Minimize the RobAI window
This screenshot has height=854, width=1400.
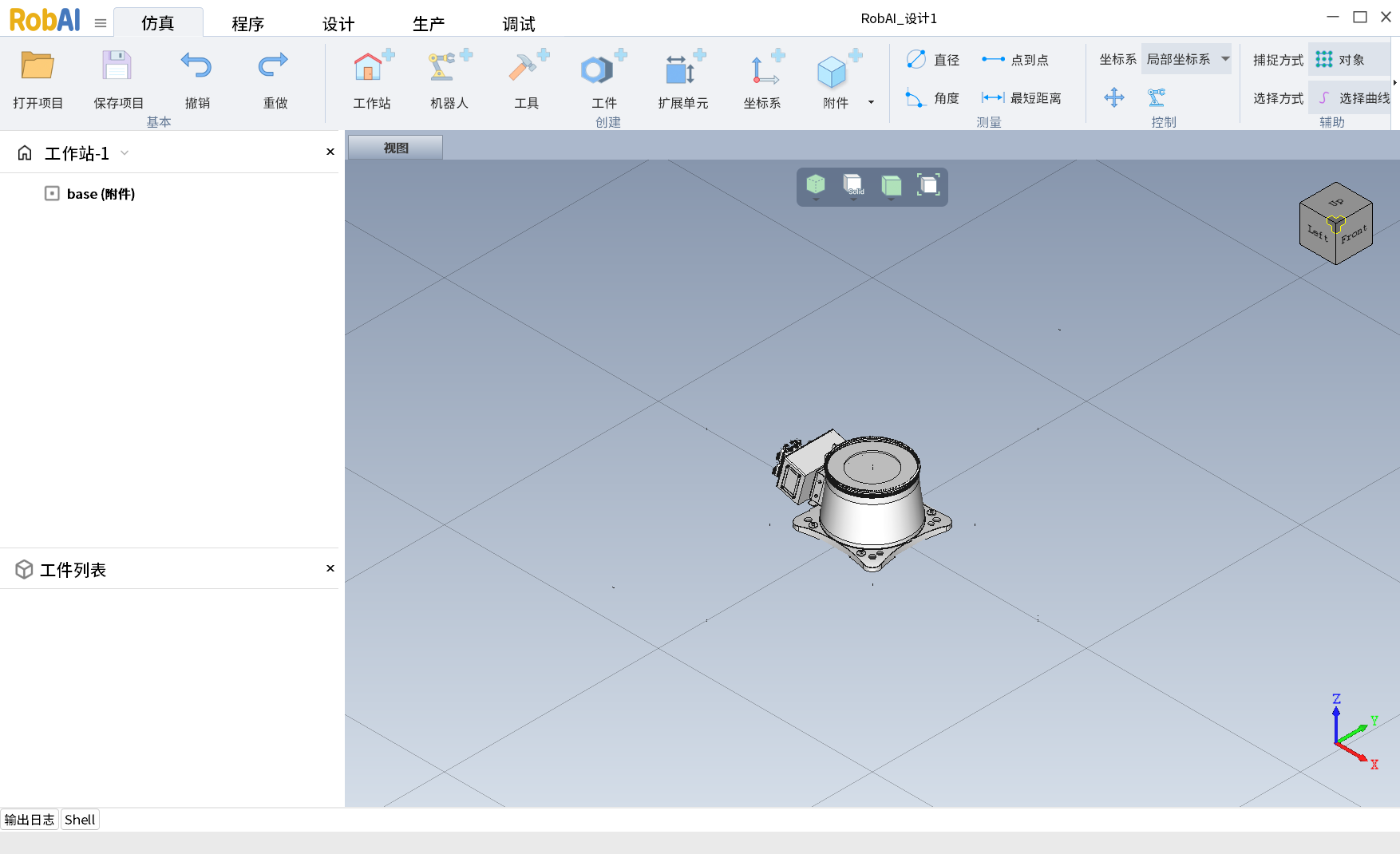pyautogui.click(x=1333, y=17)
